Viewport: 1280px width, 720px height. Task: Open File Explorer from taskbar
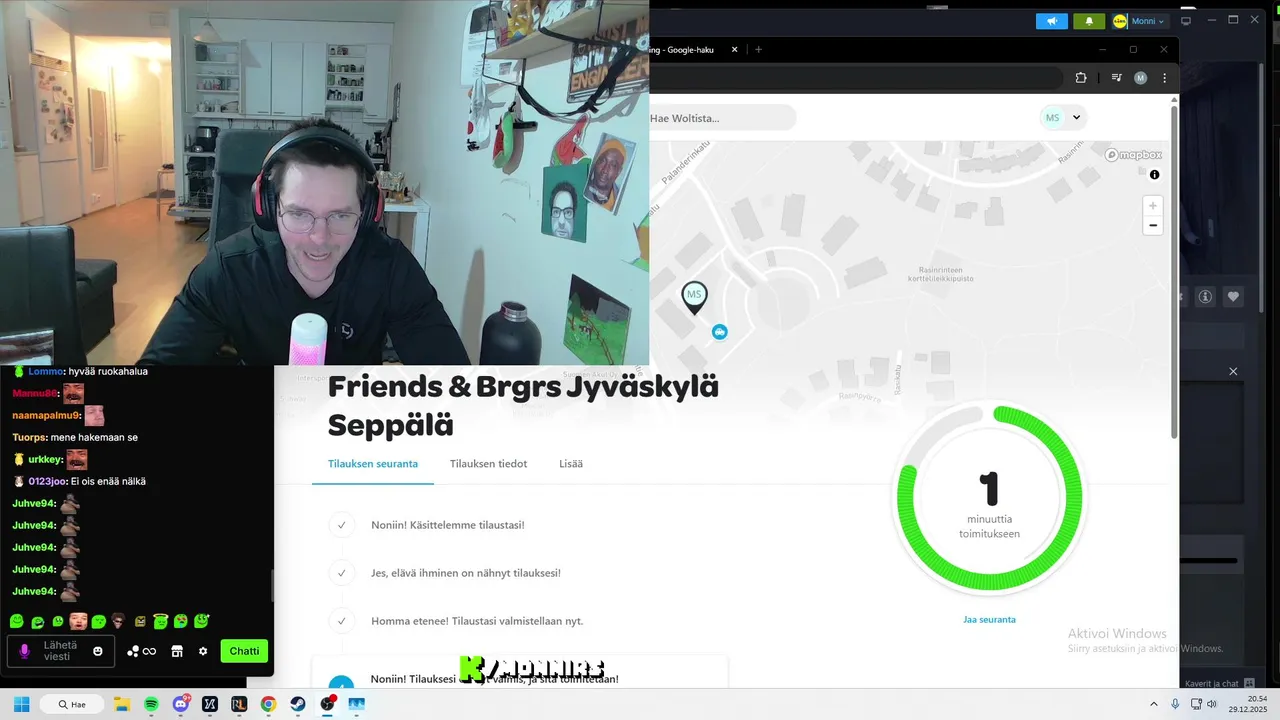pos(122,704)
